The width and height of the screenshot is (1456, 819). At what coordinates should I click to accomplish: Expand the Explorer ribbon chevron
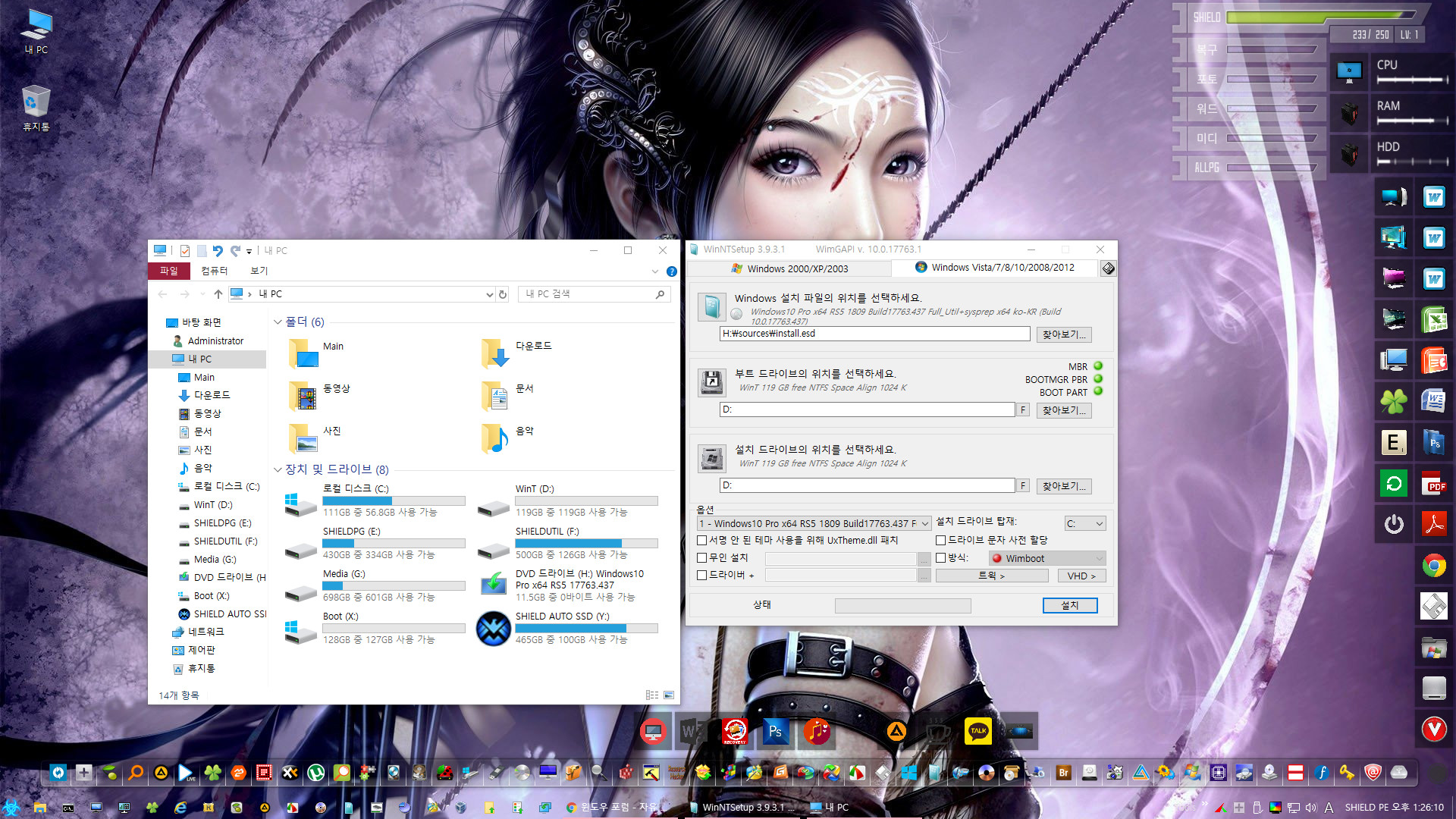coord(655,271)
